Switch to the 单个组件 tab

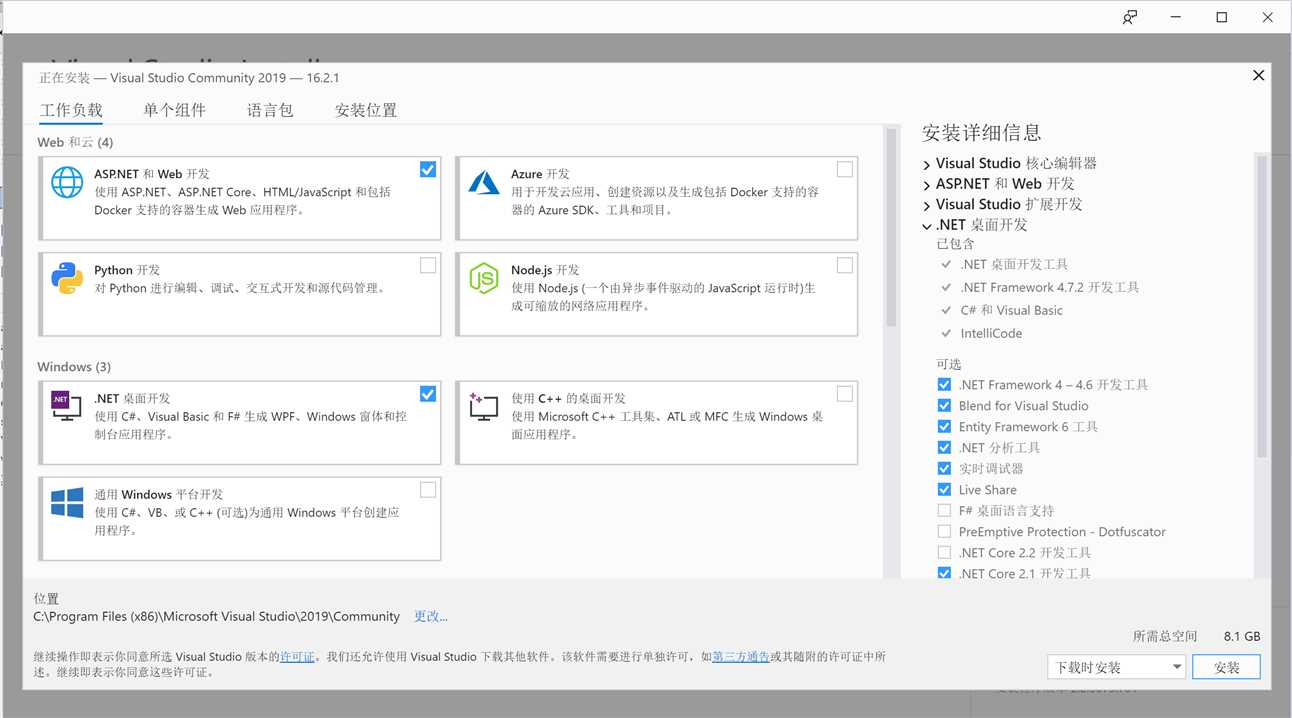(174, 110)
